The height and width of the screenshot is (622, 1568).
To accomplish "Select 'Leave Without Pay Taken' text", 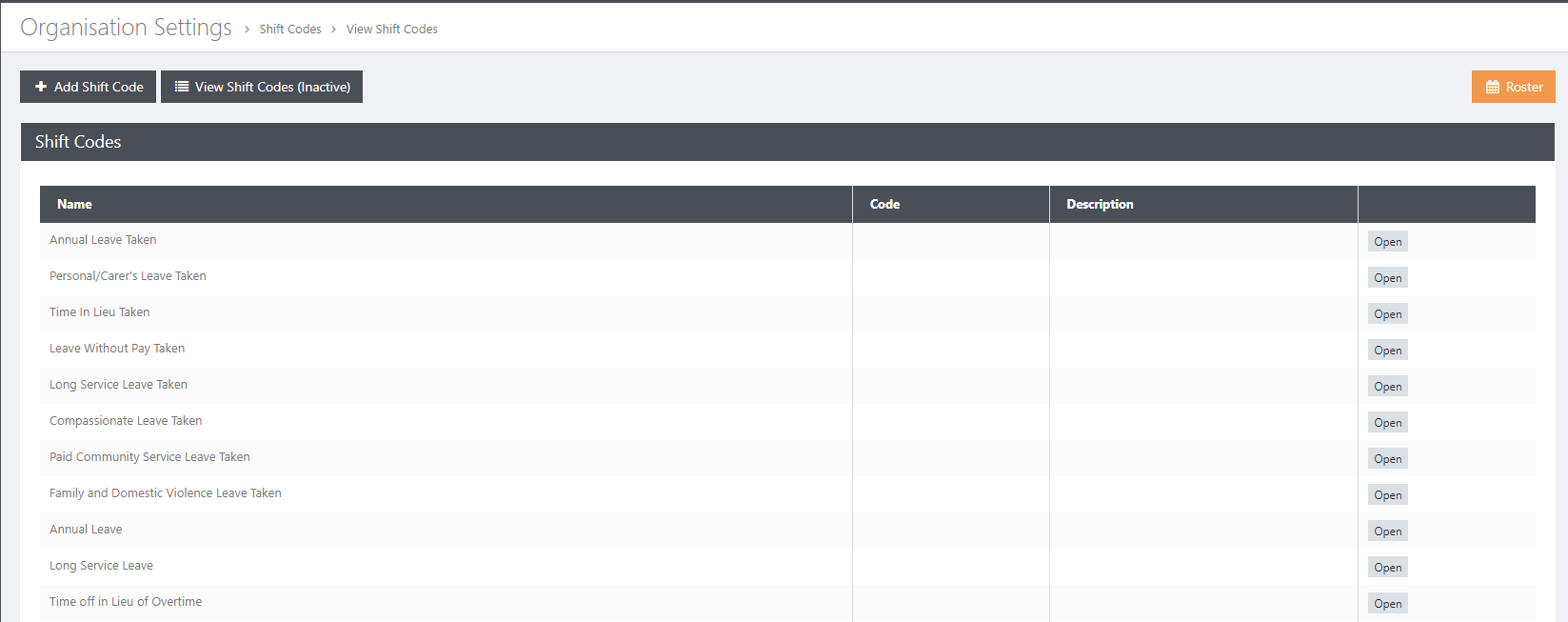I will [117, 349].
